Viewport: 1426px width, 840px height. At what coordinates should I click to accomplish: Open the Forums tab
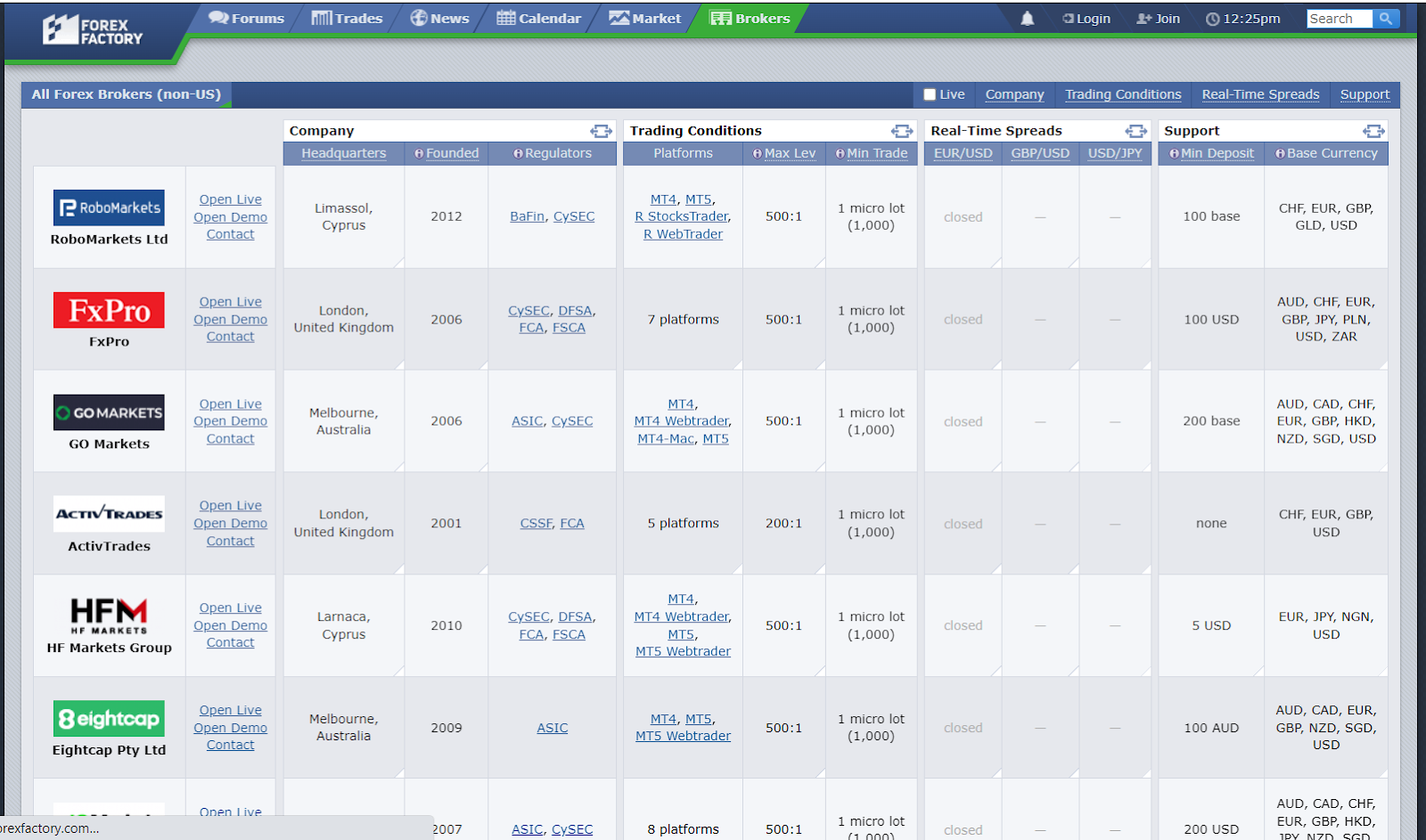[247, 19]
